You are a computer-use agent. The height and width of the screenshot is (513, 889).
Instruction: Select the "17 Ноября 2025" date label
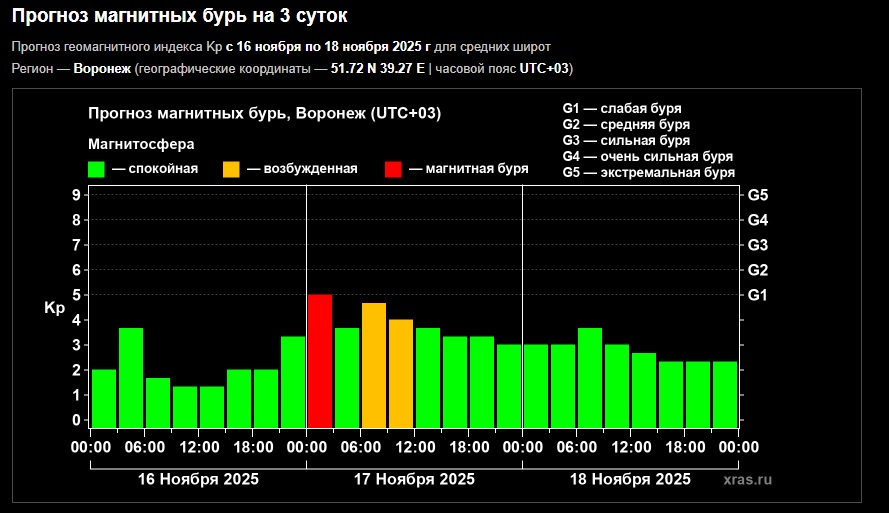coord(414,479)
